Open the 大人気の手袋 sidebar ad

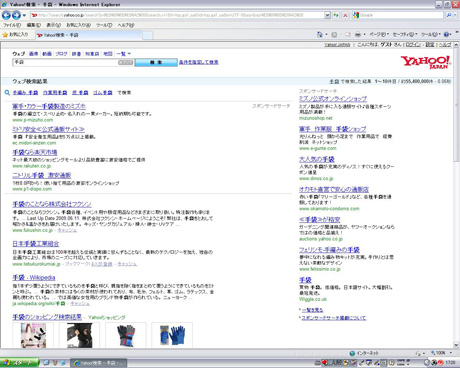coord(317,159)
